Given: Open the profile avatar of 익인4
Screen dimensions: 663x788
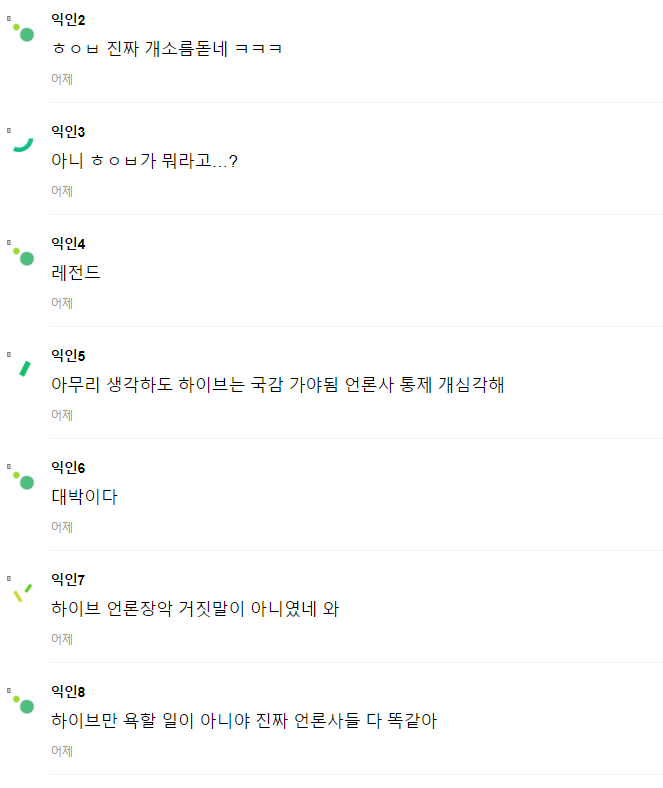Looking at the screenshot, I should [x=23, y=256].
